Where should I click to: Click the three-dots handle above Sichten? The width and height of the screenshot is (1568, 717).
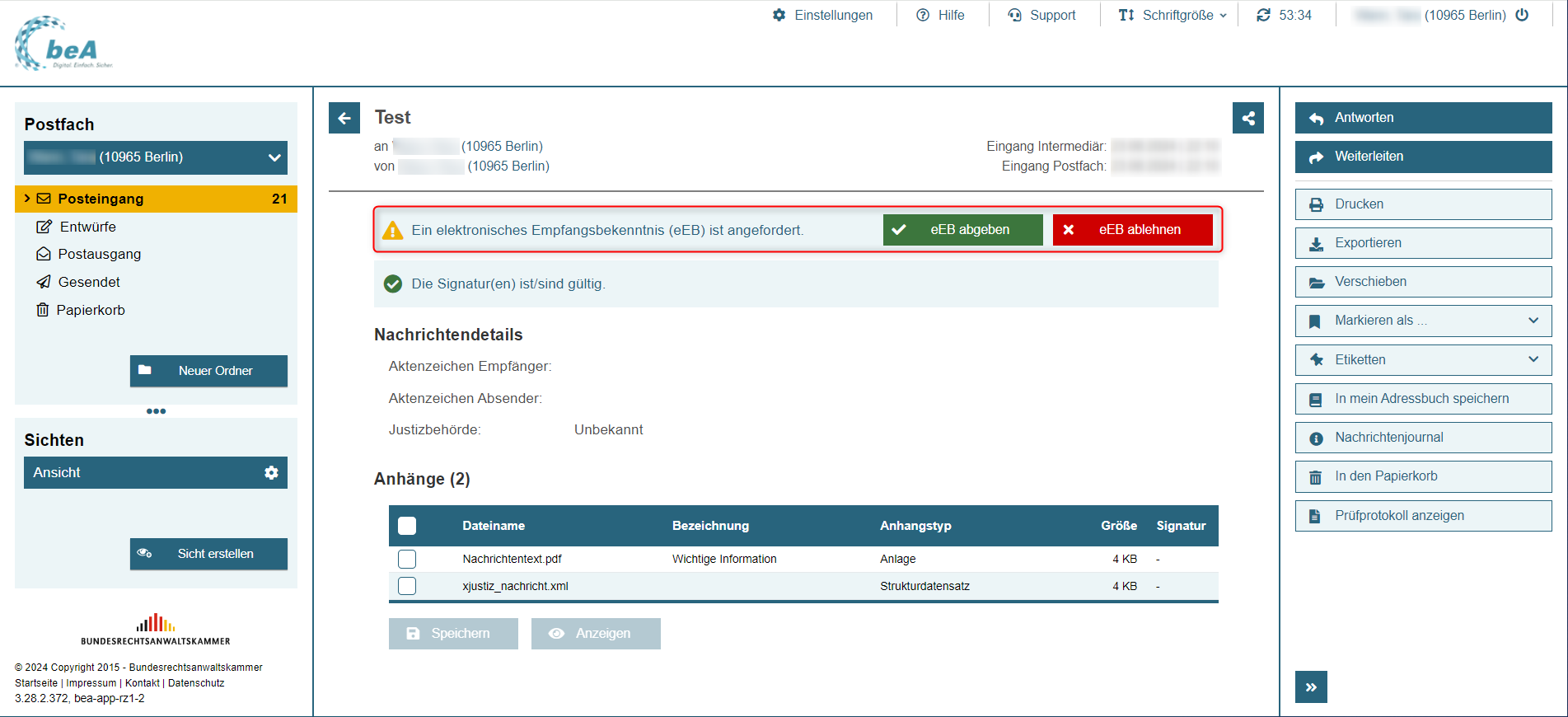[x=156, y=411]
